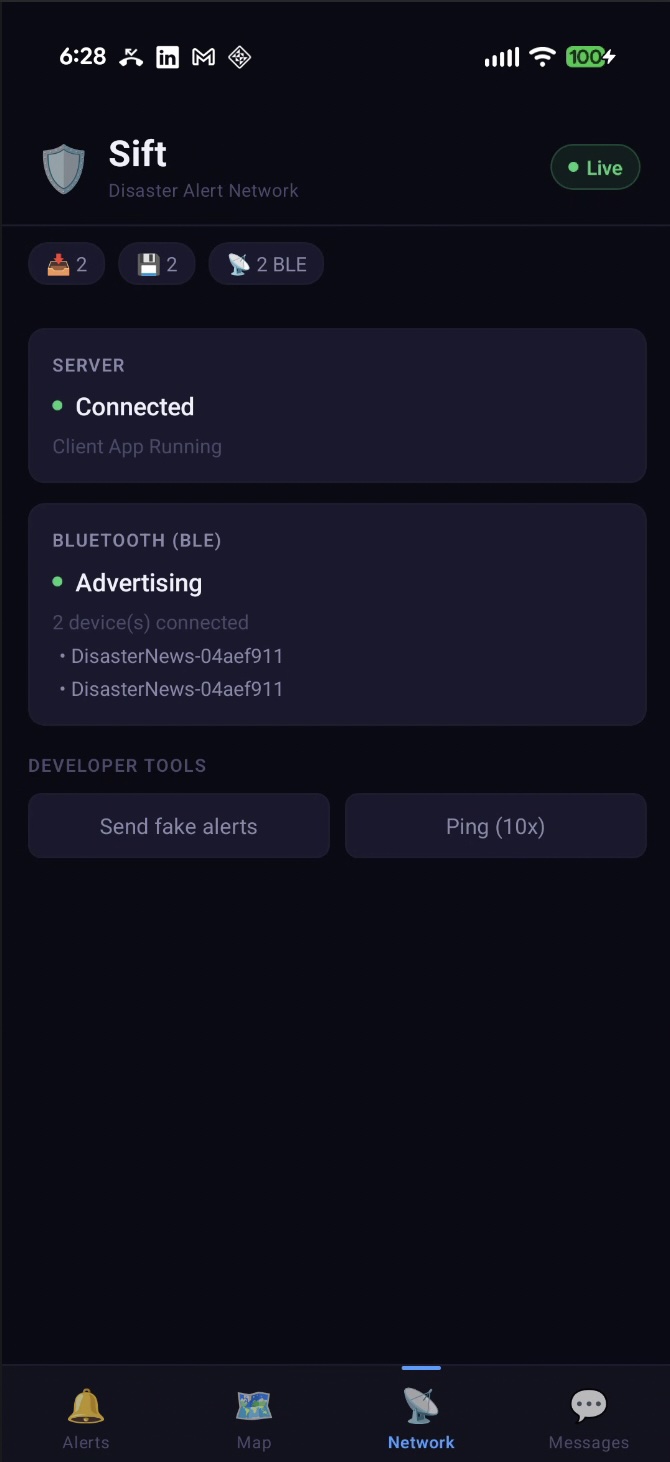Tap the LinkedIn notification icon in status bar
The height and width of the screenshot is (1462, 670).
pos(168,58)
